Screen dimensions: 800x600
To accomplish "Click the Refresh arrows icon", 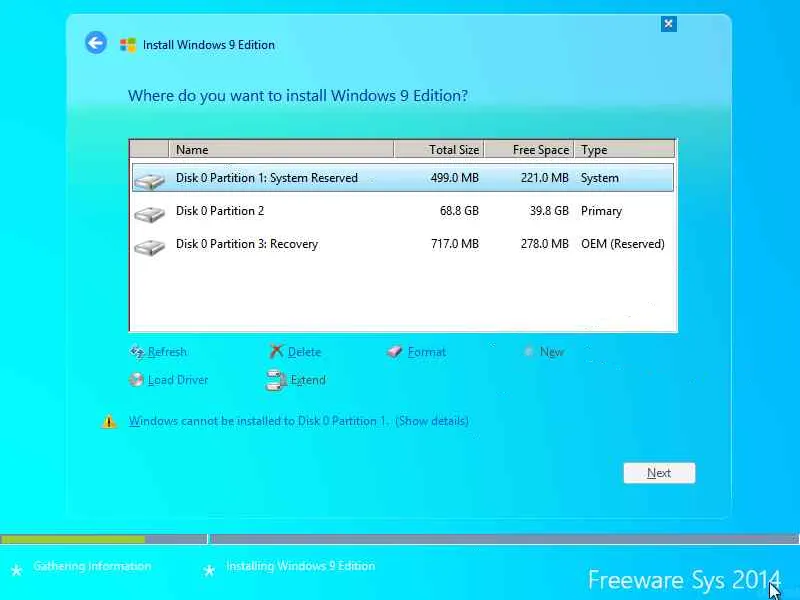I will [137, 352].
